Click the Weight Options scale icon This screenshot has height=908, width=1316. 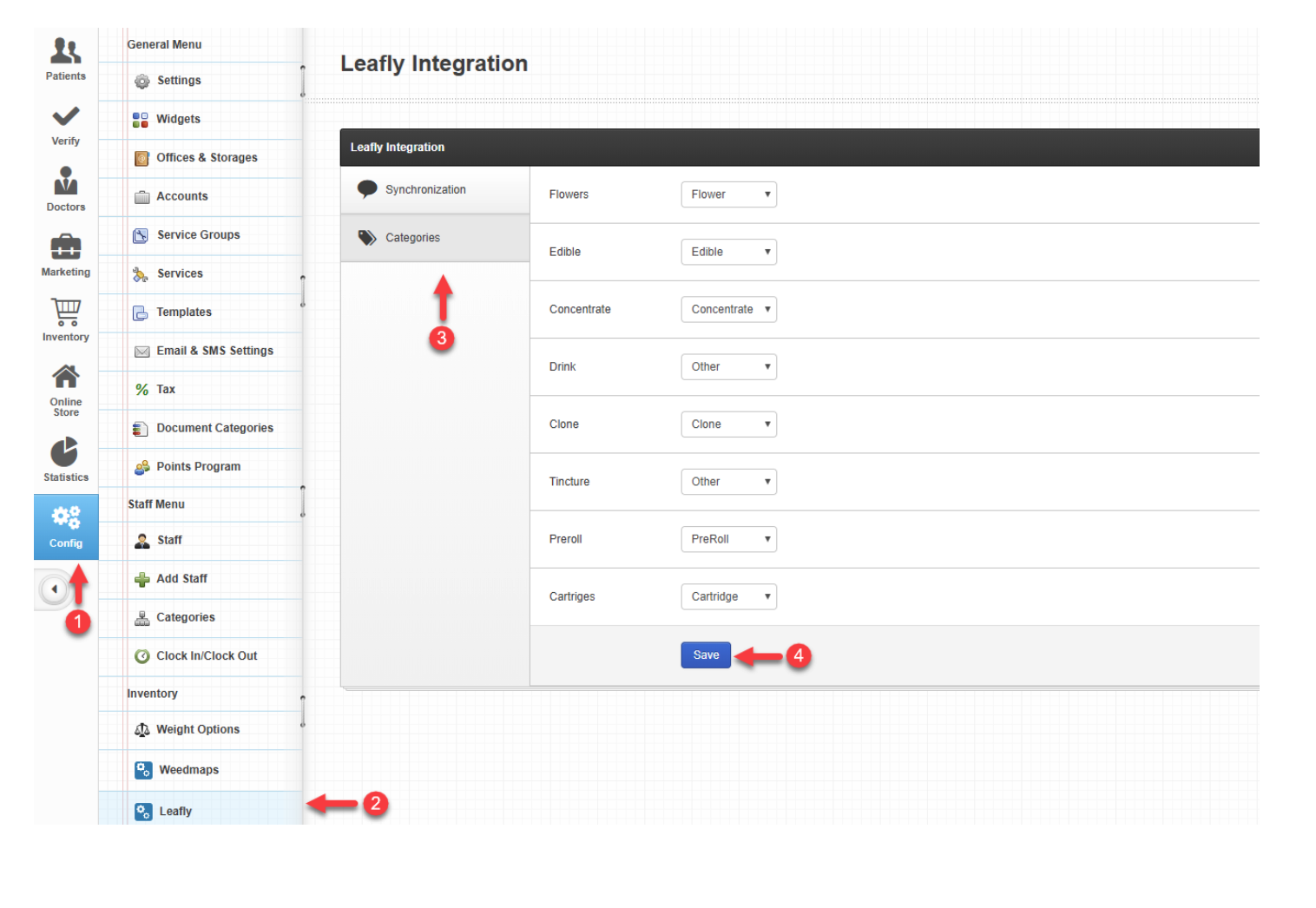click(x=142, y=730)
